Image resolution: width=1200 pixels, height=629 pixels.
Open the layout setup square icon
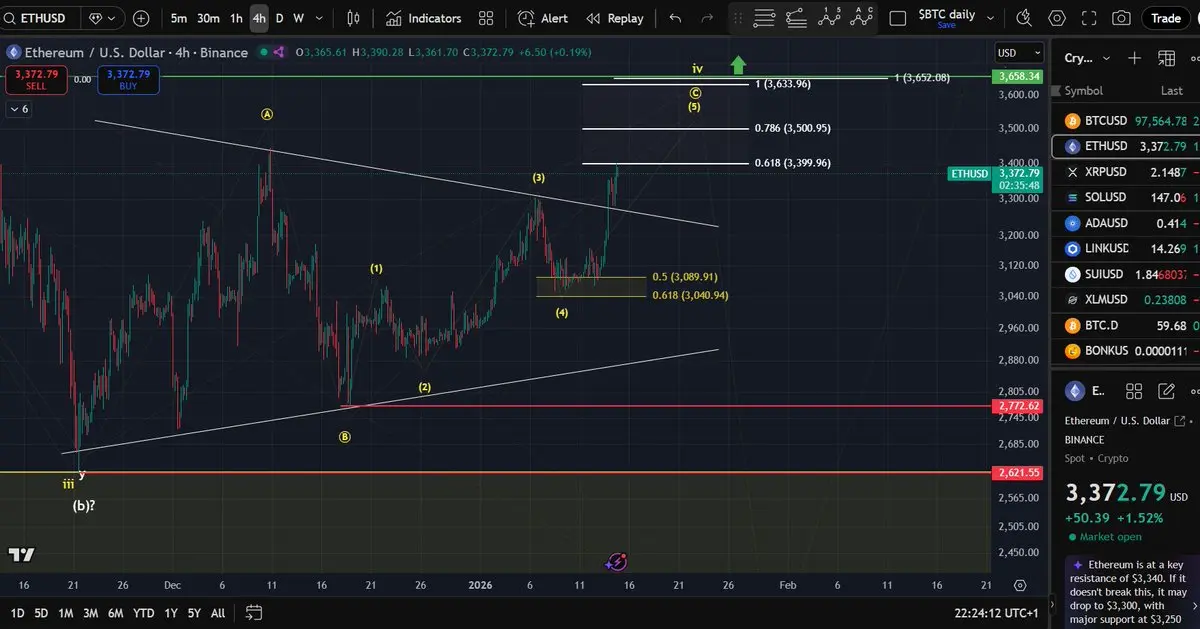[897, 18]
